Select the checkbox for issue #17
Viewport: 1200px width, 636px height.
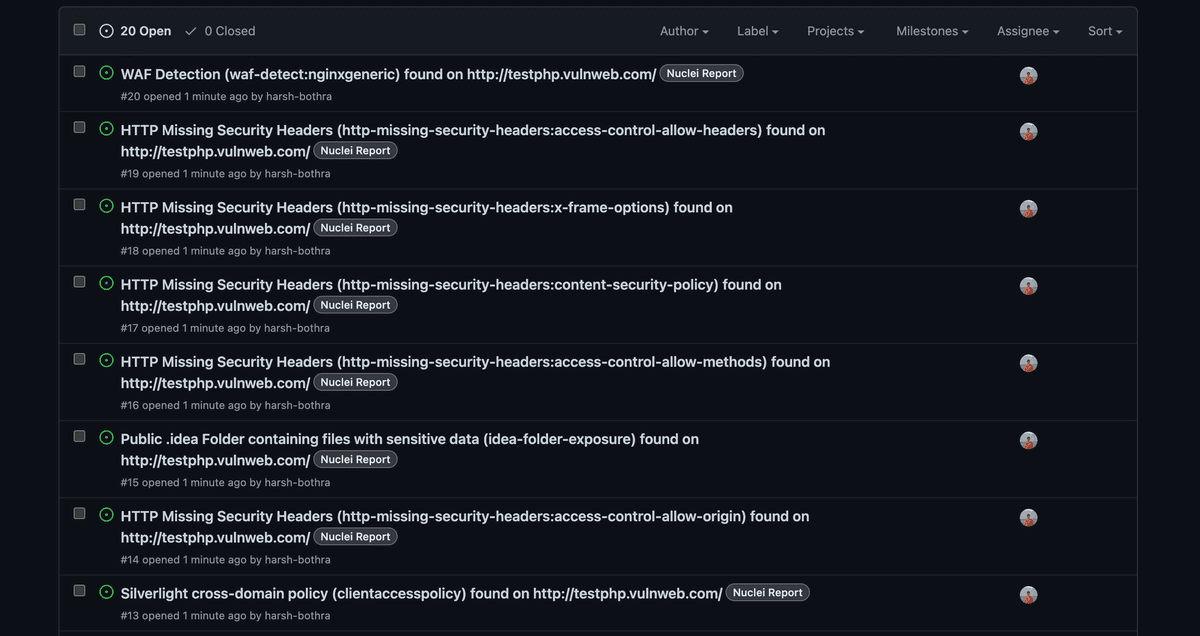[79, 282]
